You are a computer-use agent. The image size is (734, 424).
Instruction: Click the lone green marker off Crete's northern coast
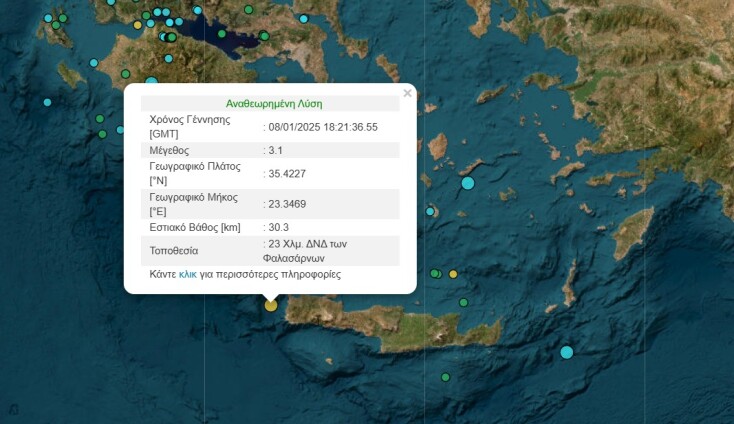463,302
